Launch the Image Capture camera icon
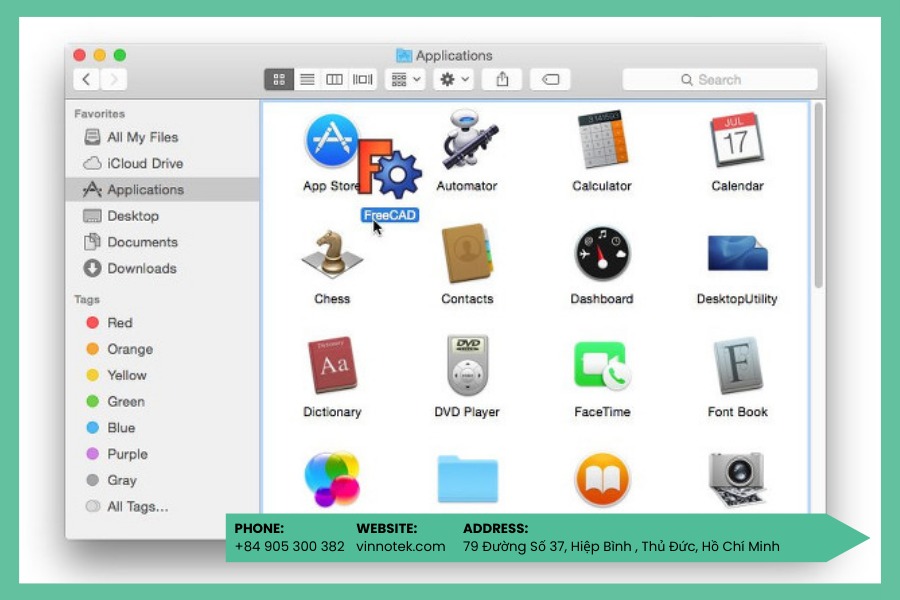900x600 pixels. pyautogui.click(x=738, y=479)
